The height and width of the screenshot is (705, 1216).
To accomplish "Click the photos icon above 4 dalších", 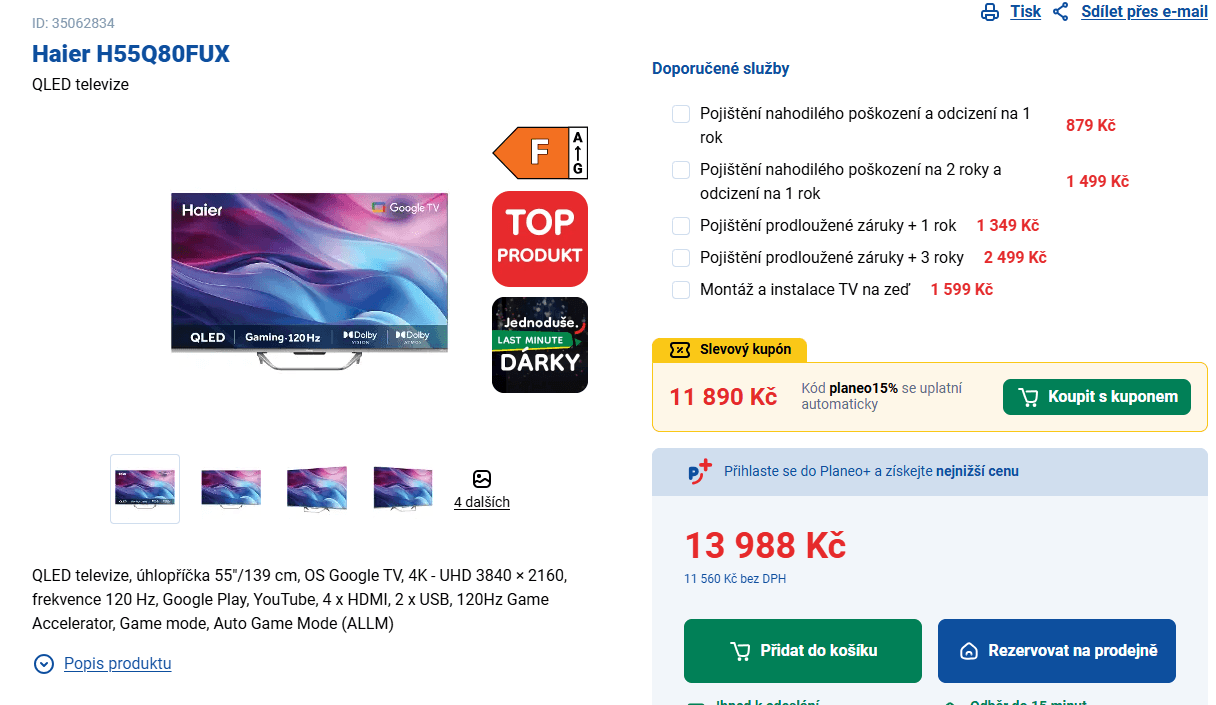I will click(x=482, y=481).
